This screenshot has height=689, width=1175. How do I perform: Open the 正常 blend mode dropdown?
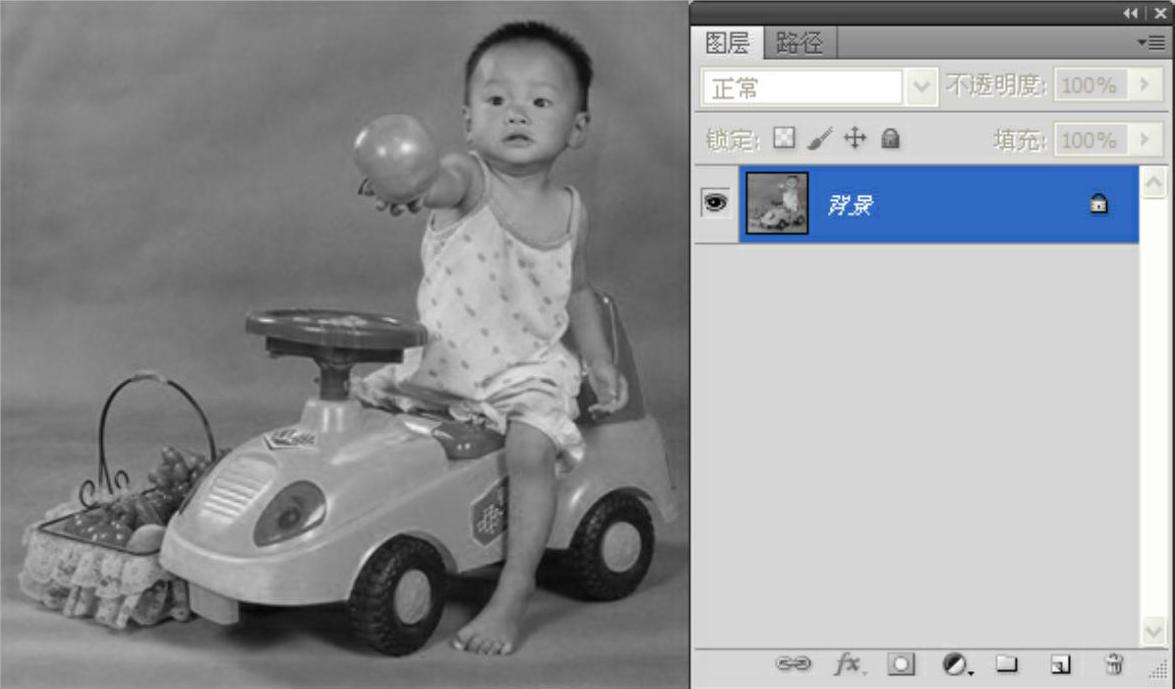(x=920, y=87)
